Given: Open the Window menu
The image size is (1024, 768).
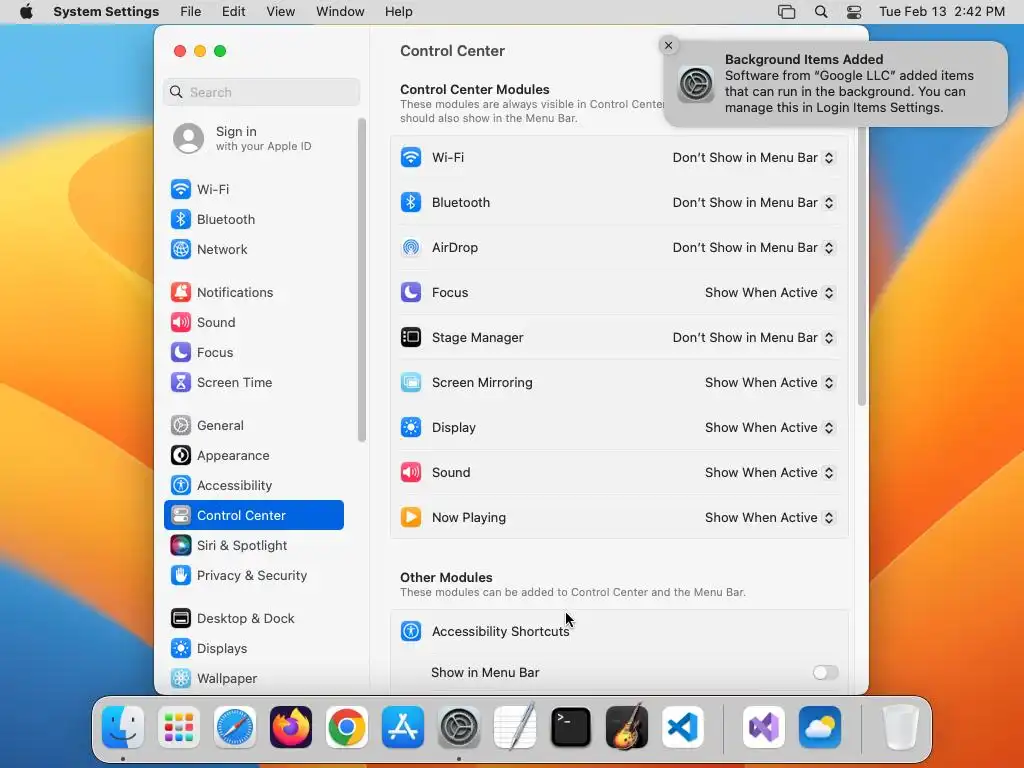Looking at the screenshot, I should 340,12.
